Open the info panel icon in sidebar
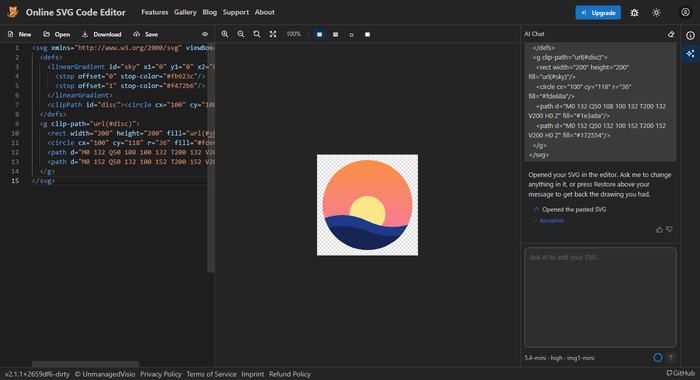 pos(691,35)
